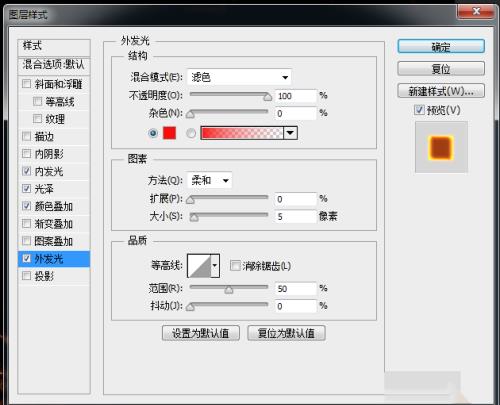Open the 方法 dropdown showing 柔和
The image size is (500, 405).
click(x=210, y=180)
